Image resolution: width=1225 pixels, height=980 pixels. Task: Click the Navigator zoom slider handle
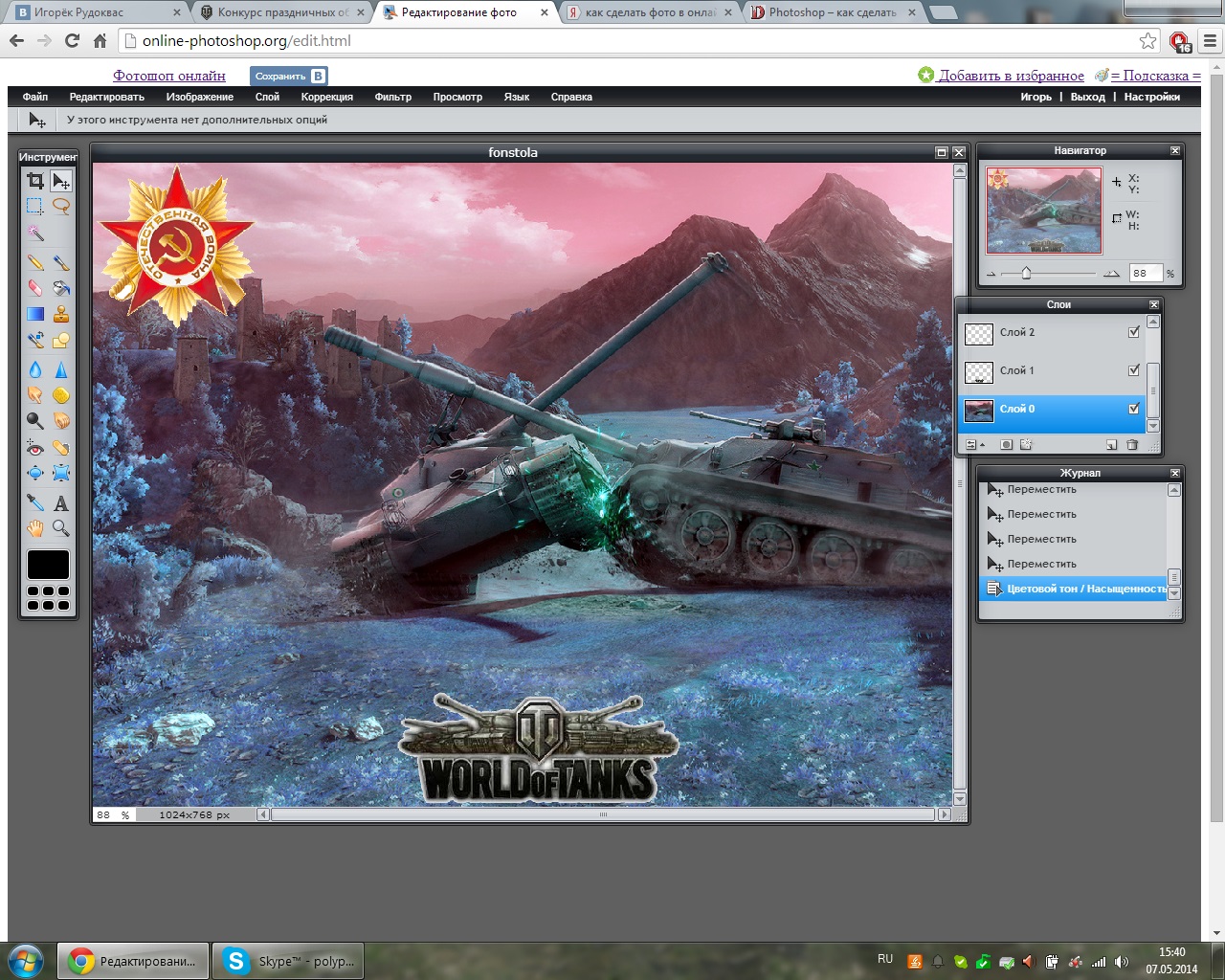point(1026,273)
